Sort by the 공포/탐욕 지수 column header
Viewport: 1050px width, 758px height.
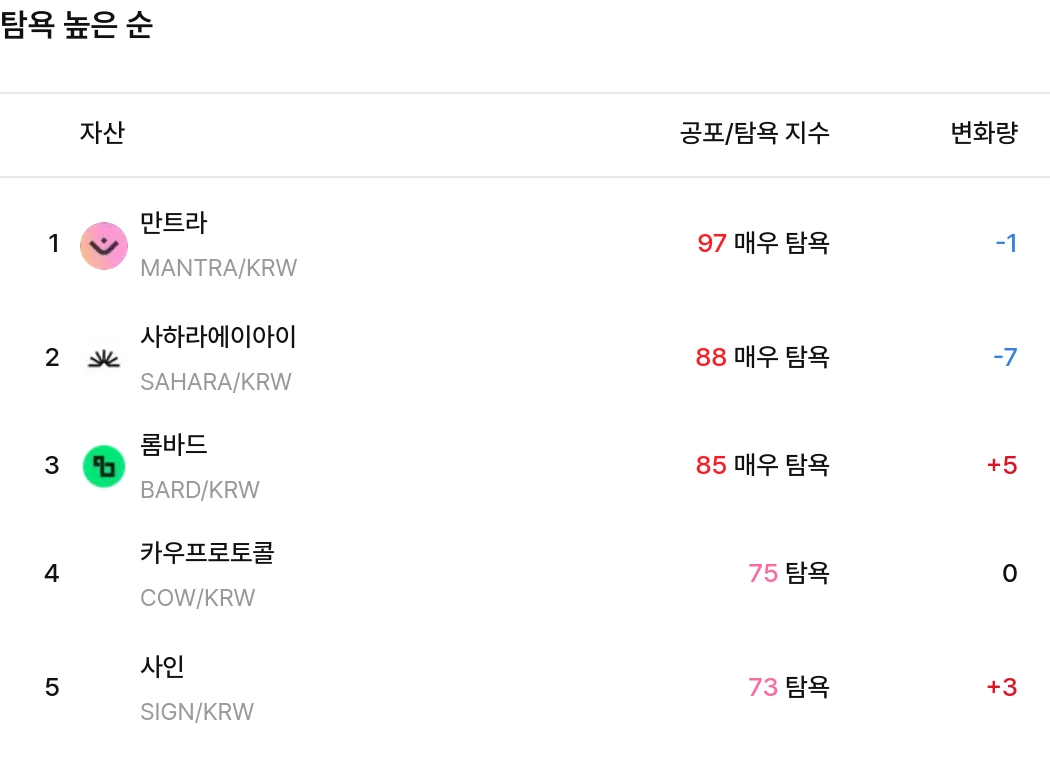[x=753, y=133]
